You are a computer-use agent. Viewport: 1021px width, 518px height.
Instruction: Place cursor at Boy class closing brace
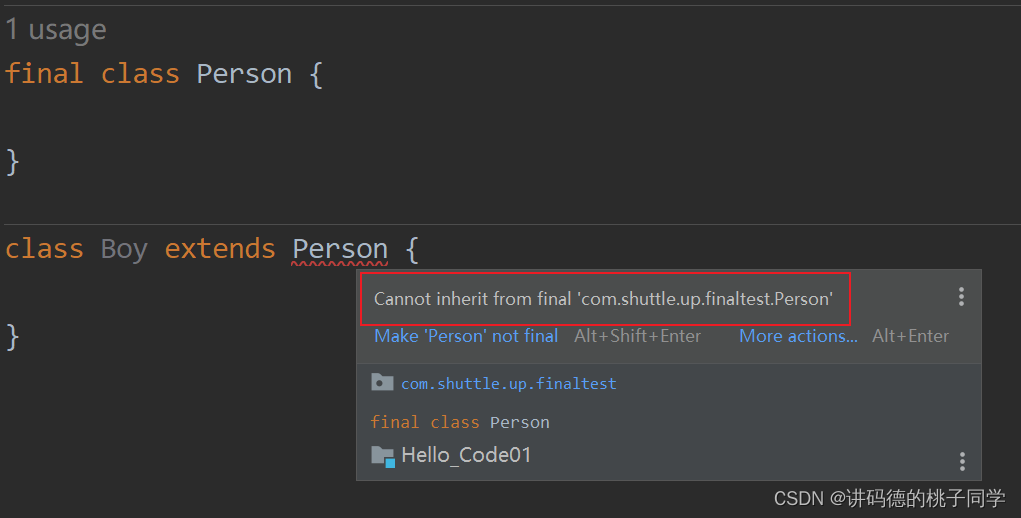tap(12, 336)
